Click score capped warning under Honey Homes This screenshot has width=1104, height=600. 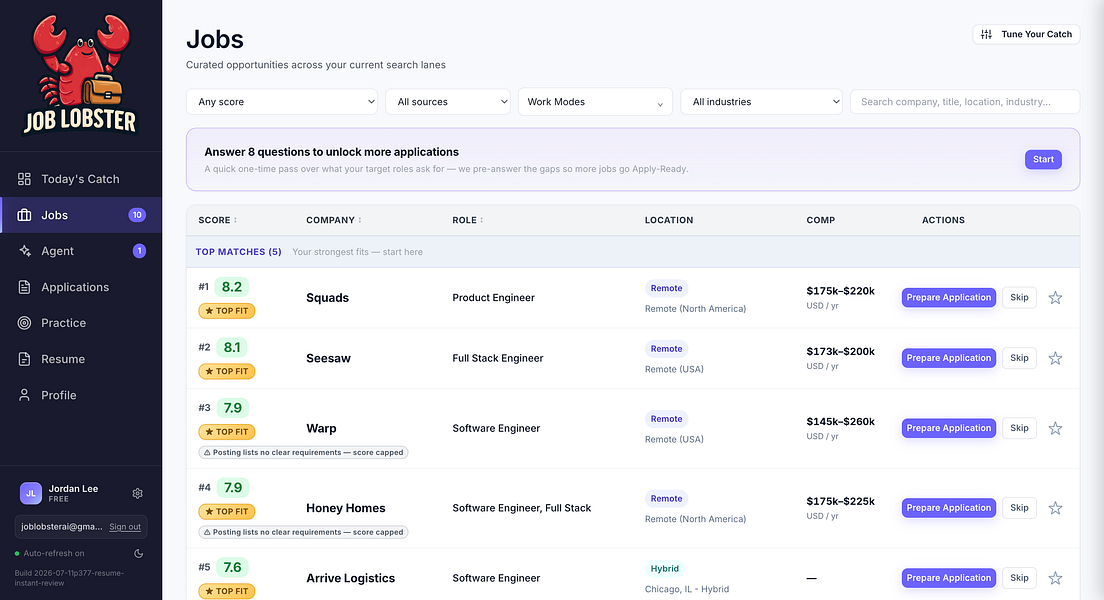303,532
